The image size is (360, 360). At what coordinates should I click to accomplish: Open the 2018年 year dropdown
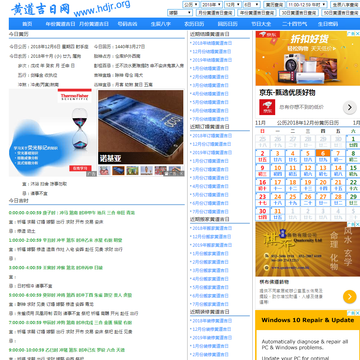[211, 5]
